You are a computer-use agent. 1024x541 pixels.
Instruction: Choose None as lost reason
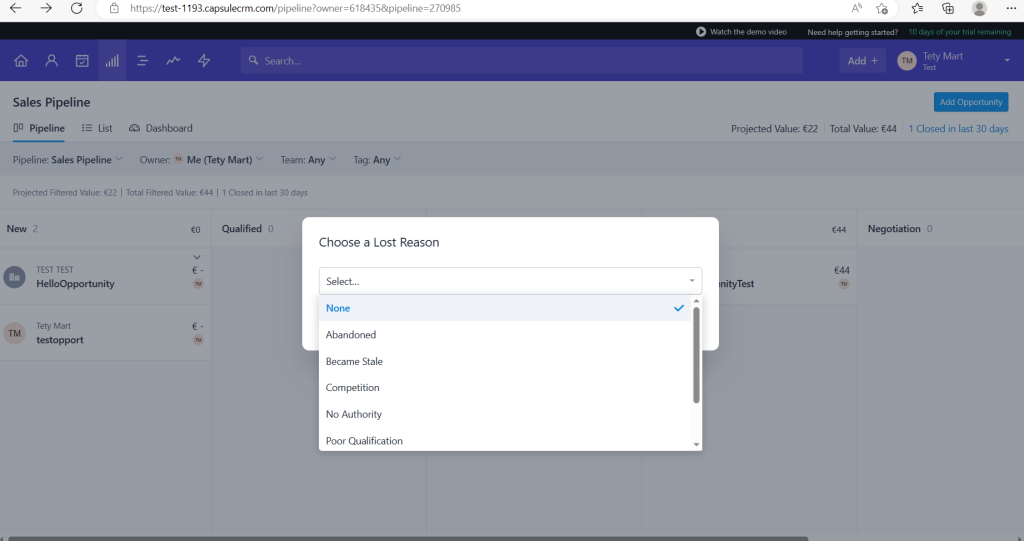[505, 308]
